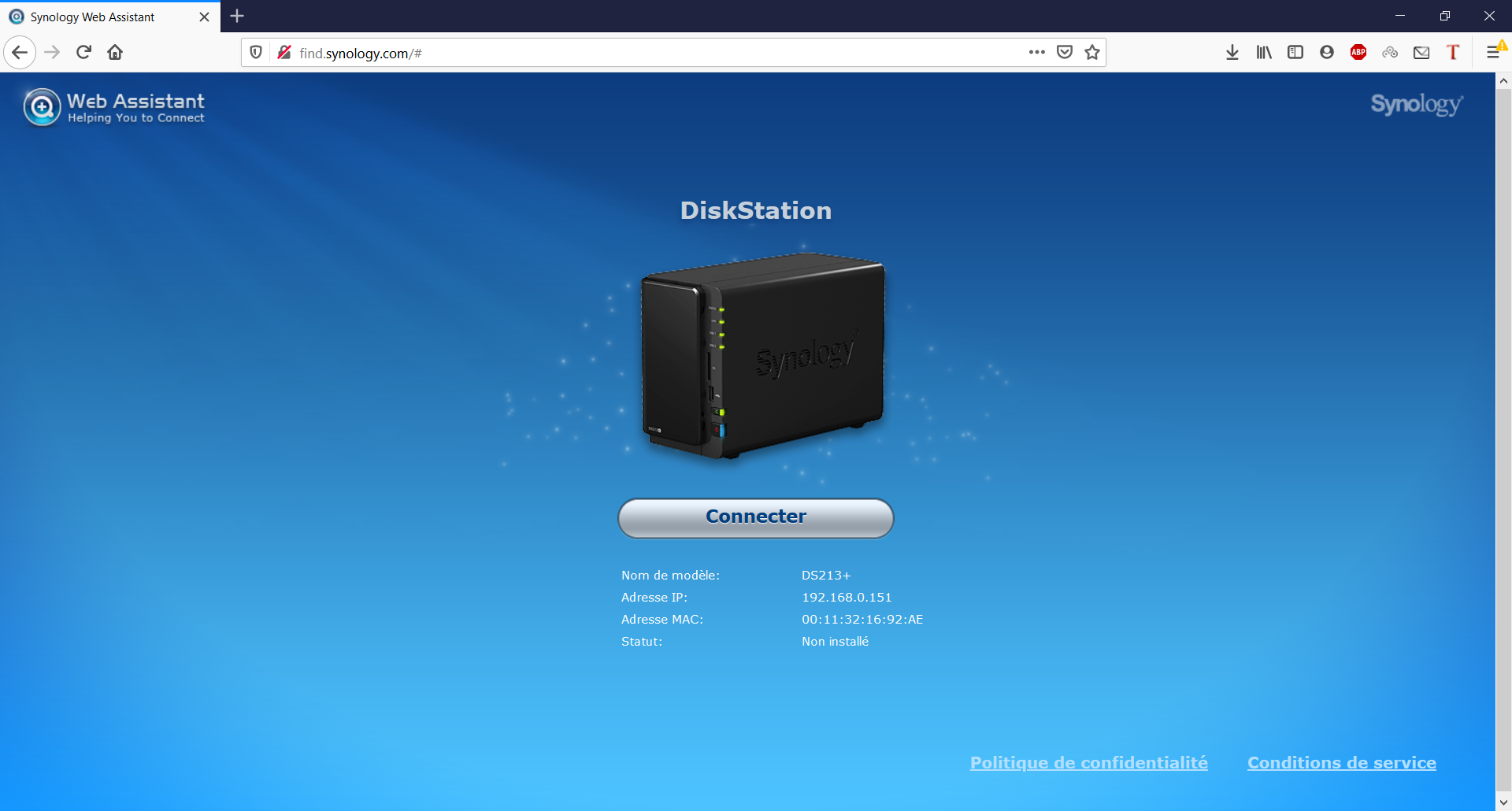The image size is (1512, 811).
Task: Open the page actions ellipsis menu
Action: click(1037, 52)
